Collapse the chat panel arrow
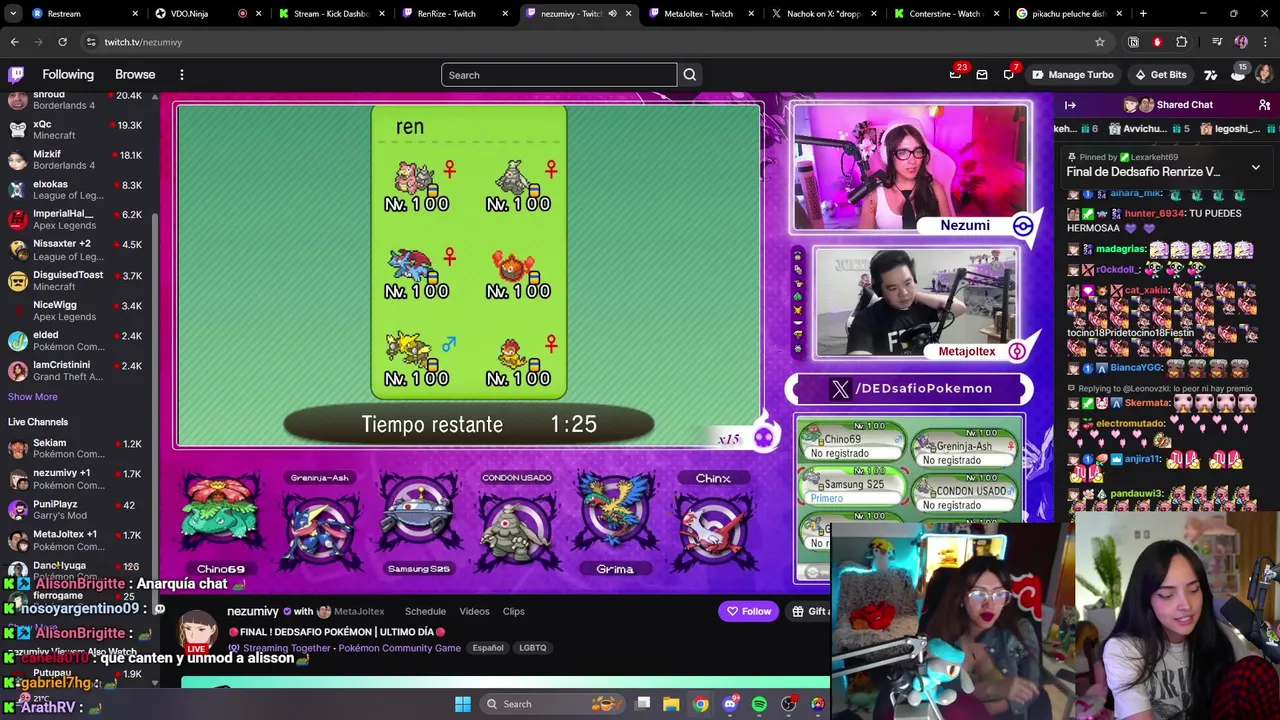 tap(1070, 104)
